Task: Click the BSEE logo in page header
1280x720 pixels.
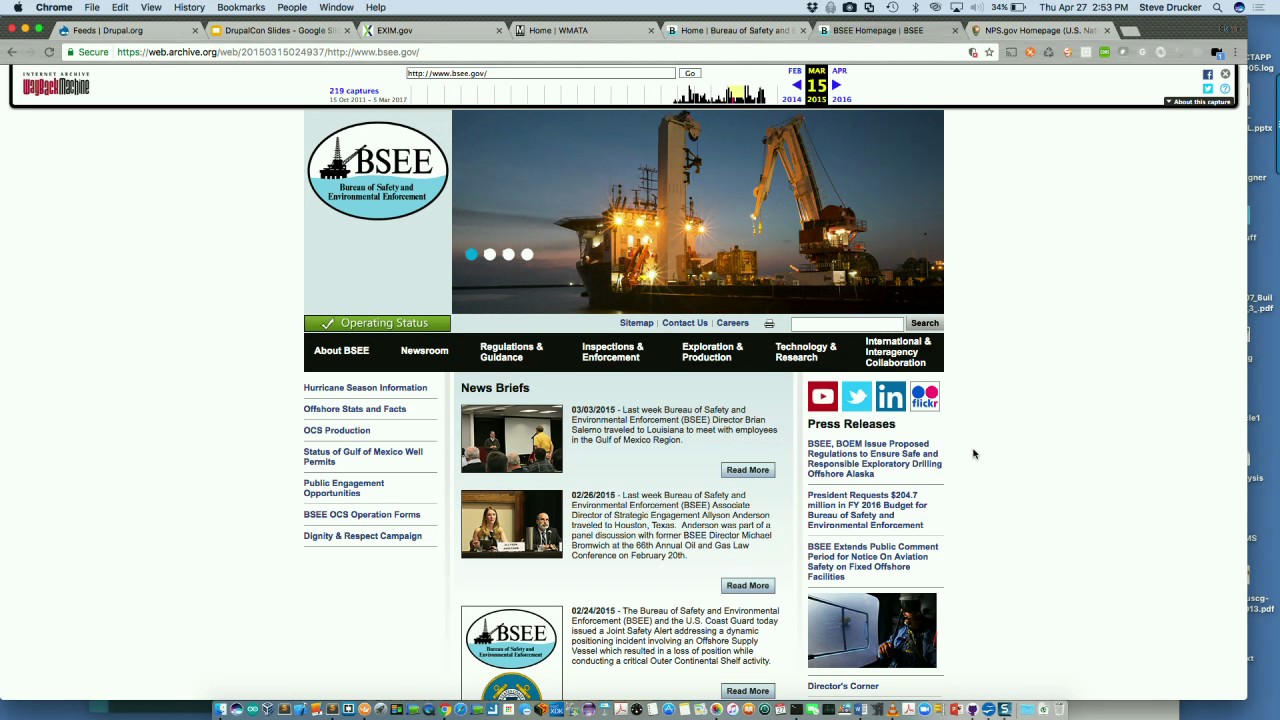Action: point(377,170)
